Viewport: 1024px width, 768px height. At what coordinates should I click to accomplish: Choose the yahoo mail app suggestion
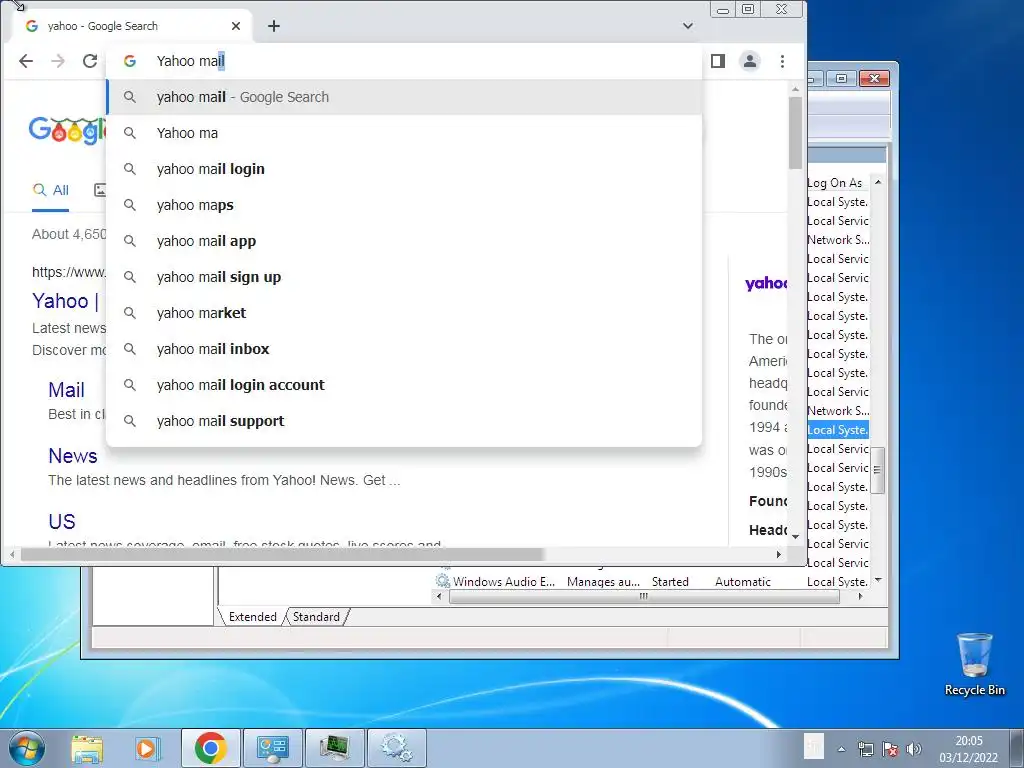click(x=404, y=241)
